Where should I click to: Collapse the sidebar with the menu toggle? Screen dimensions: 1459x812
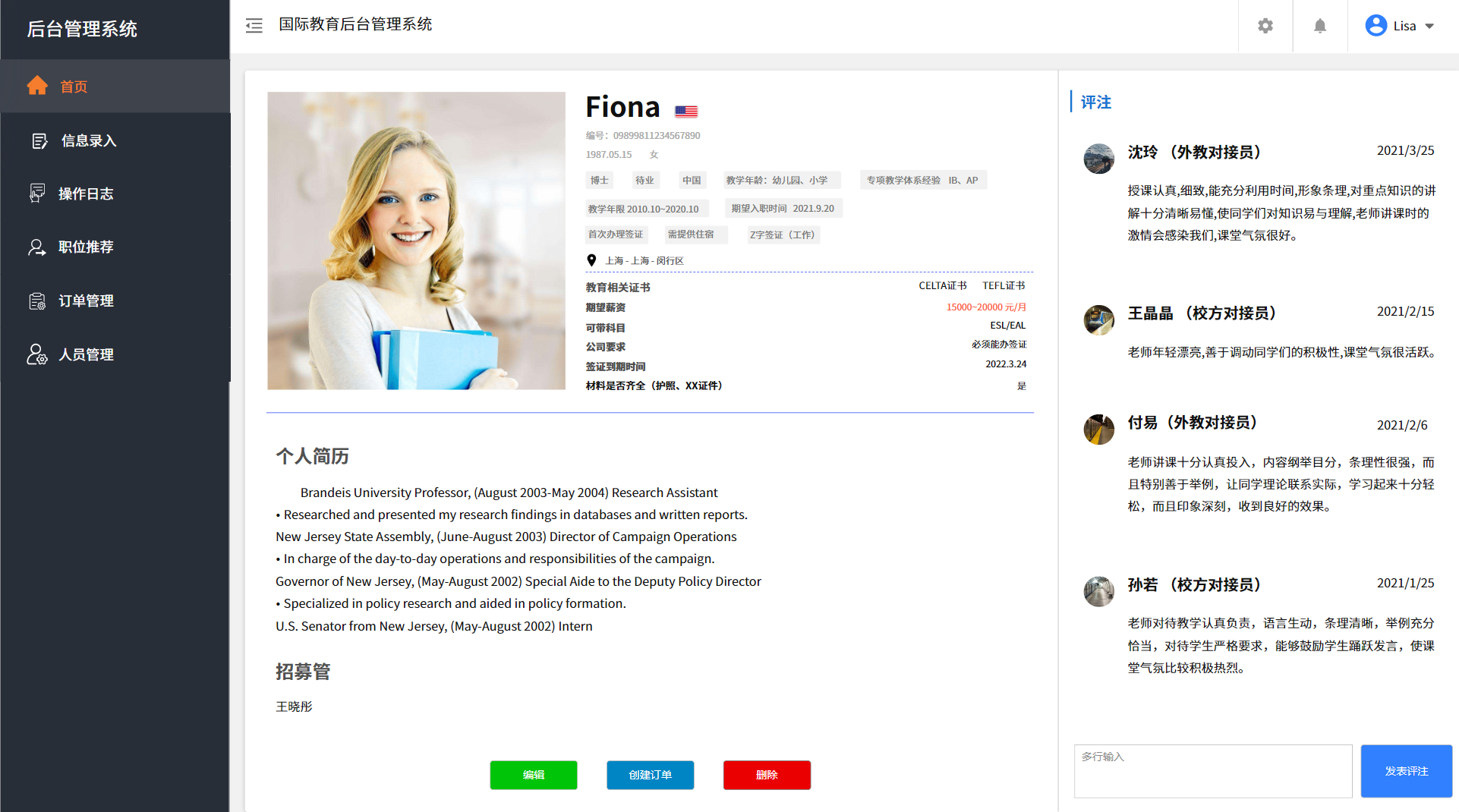254,26
